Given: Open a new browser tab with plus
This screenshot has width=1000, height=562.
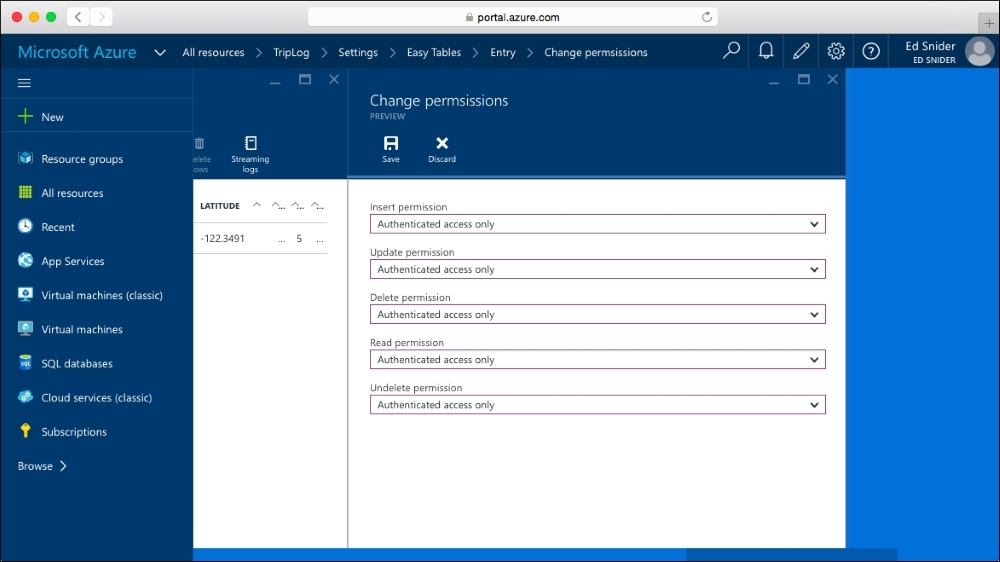Looking at the screenshot, I should tap(989, 23).
